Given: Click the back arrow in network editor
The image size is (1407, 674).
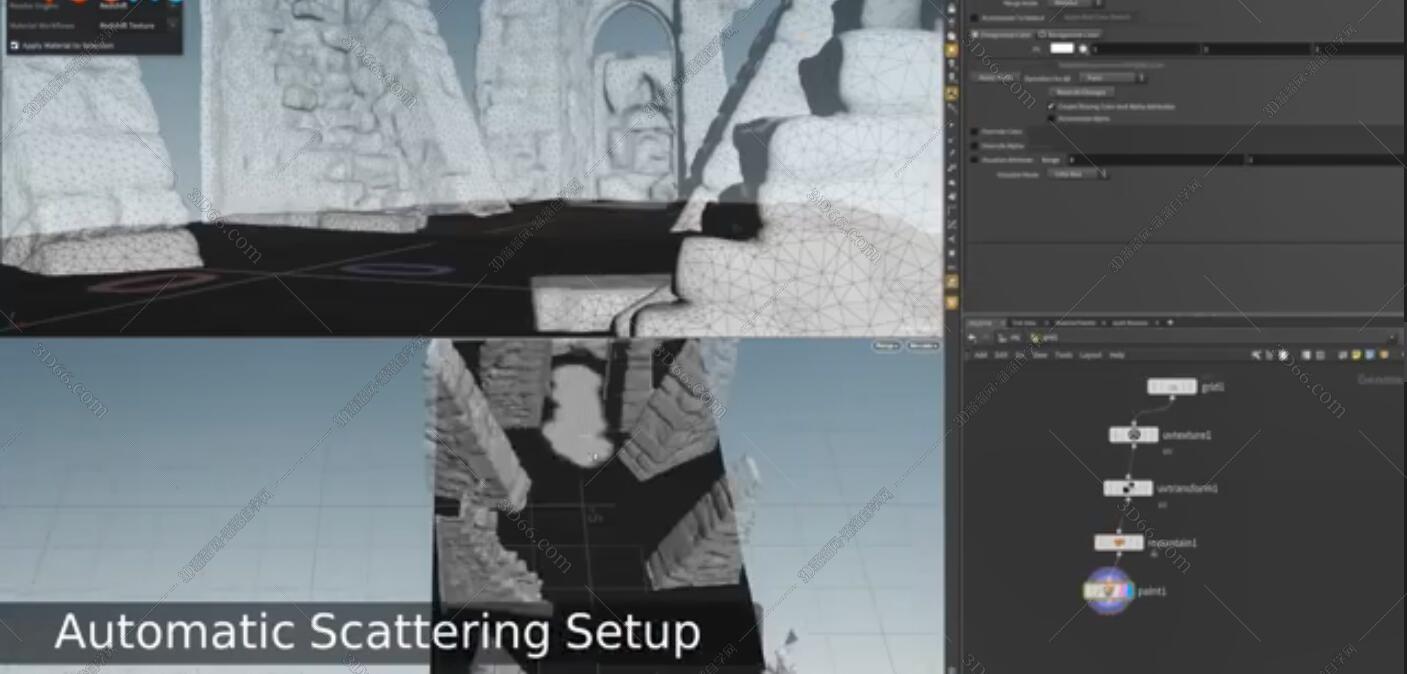Looking at the screenshot, I should point(973,338).
